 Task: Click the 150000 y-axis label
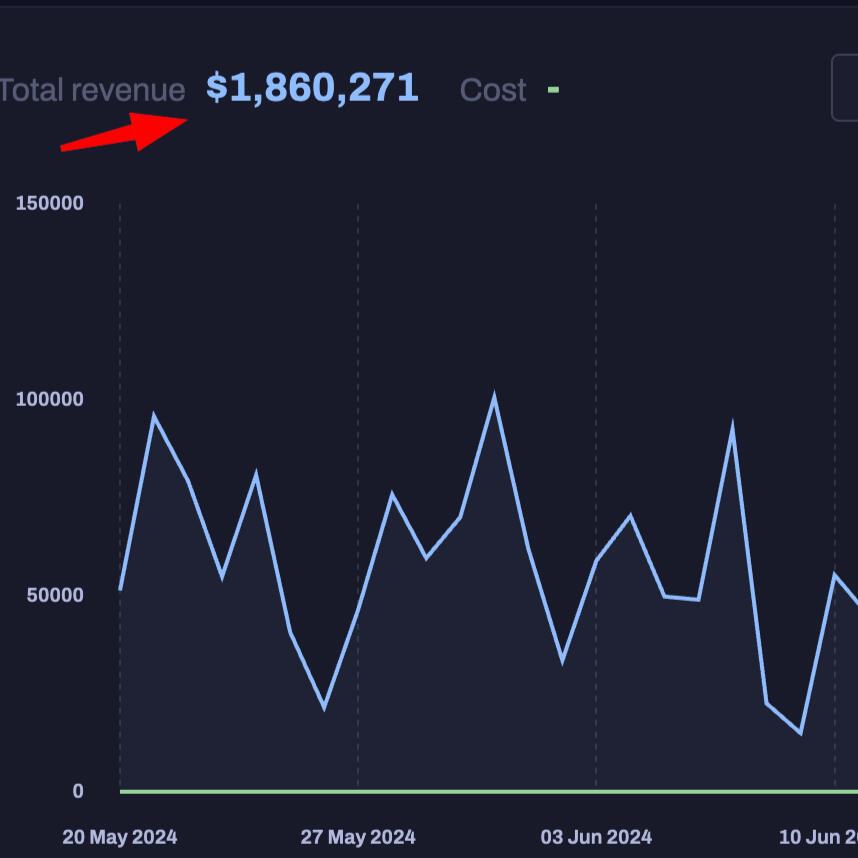[49, 203]
